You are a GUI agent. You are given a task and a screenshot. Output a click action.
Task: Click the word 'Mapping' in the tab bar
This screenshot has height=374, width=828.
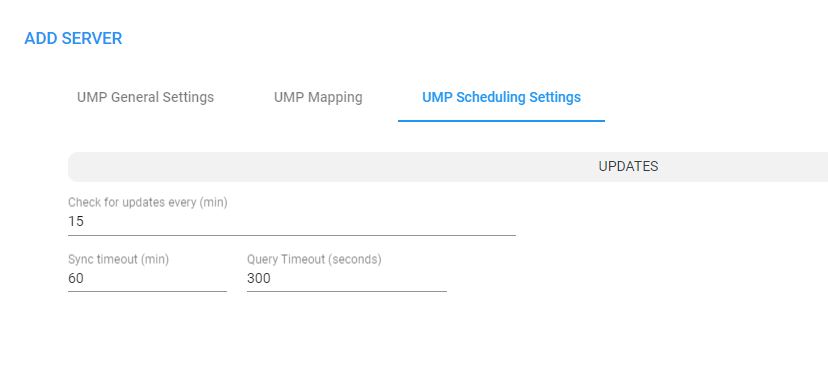pos(335,98)
